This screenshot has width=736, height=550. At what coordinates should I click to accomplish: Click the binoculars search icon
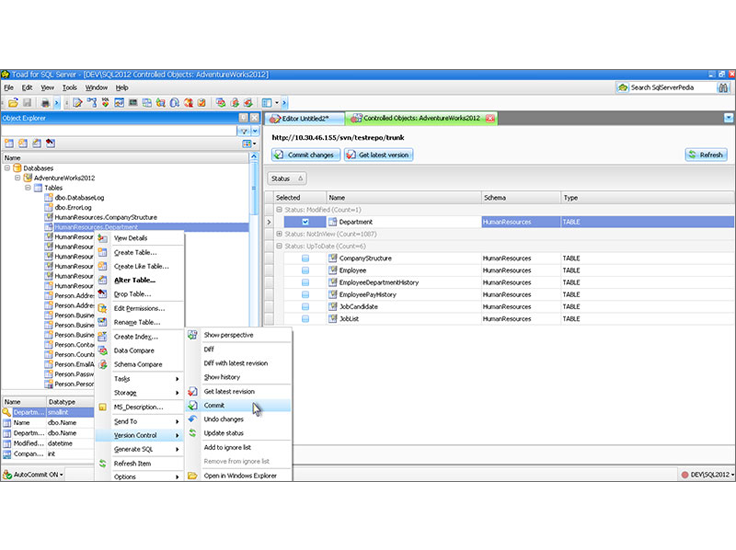(723, 87)
